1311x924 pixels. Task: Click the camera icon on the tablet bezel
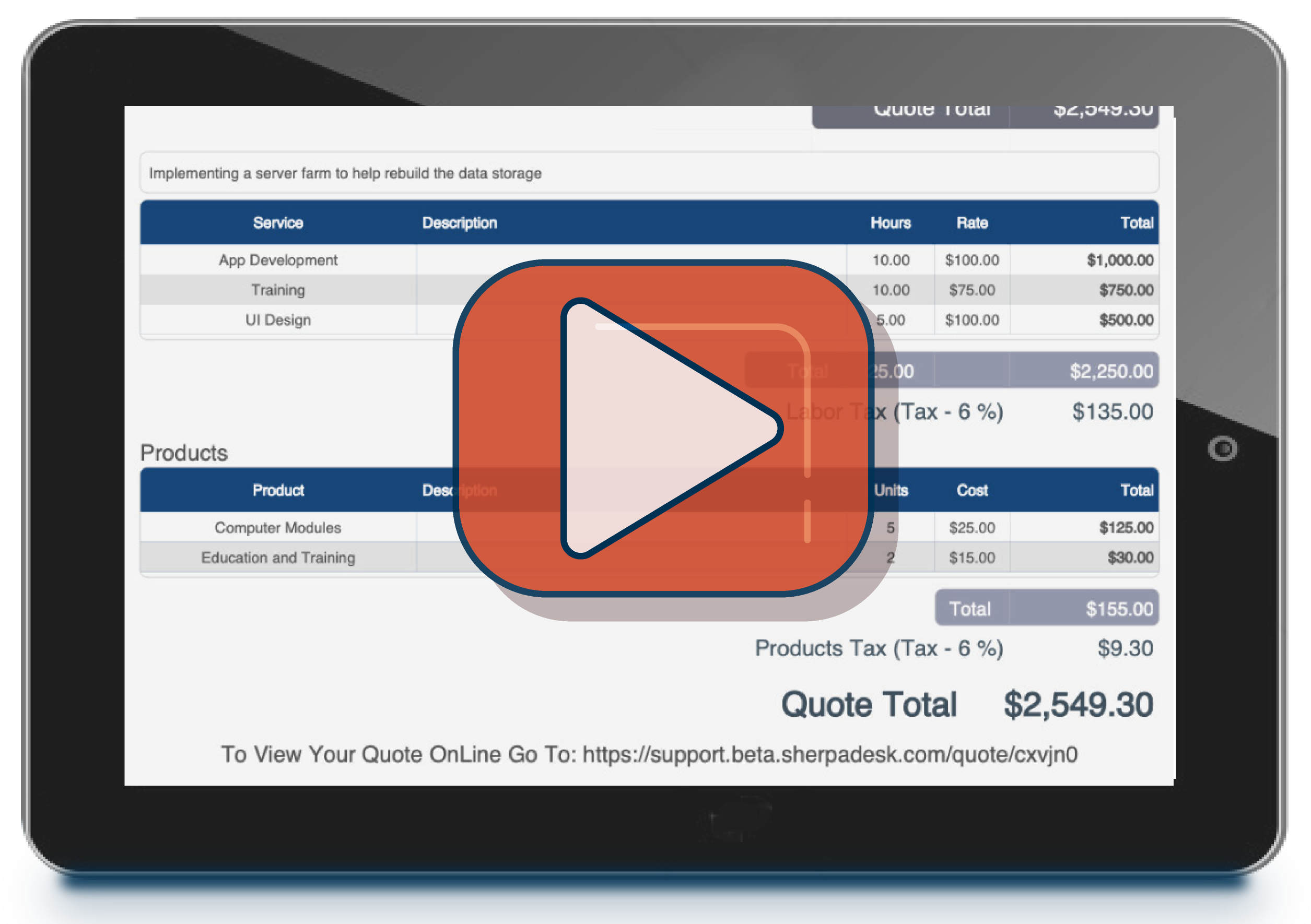[1223, 449]
